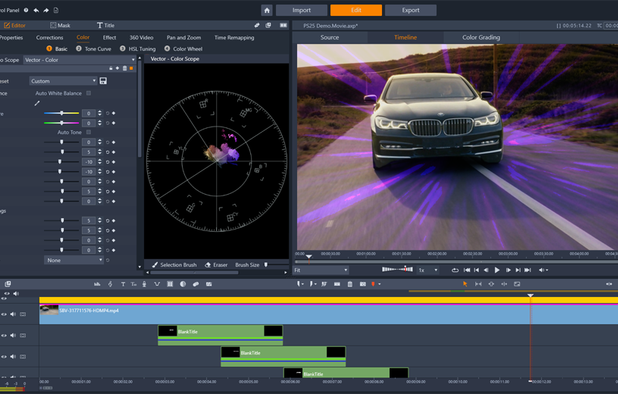The height and width of the screenshot is (394, 618).
Task: Click the create title T icon in timeline toolbar
Action: click(x=123, y=284)
